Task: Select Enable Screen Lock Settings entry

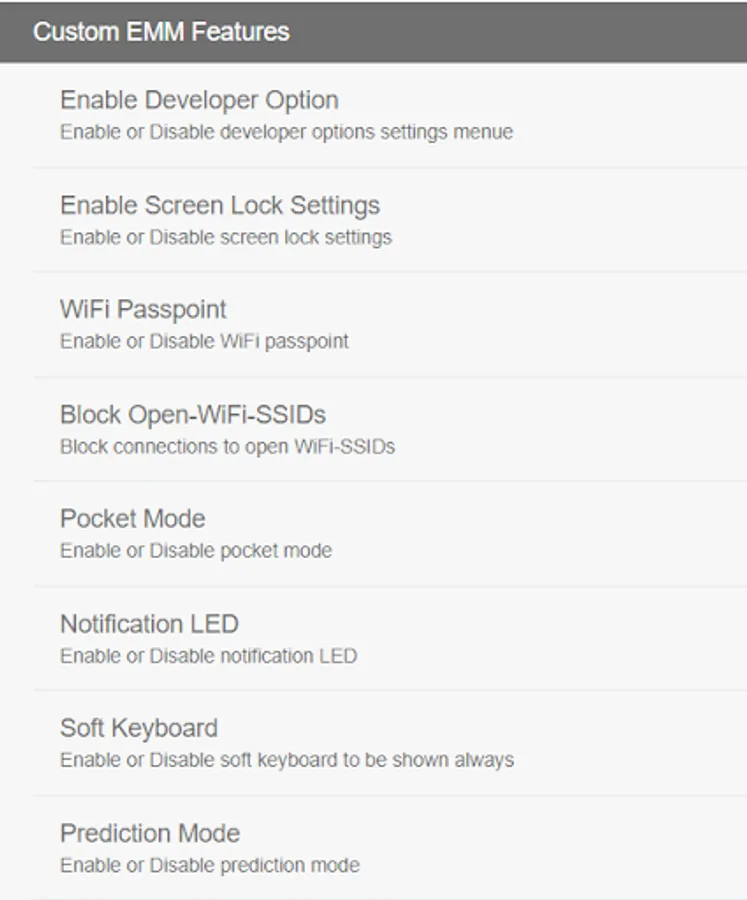Action: pyautogui.click(x=390, y=220)
